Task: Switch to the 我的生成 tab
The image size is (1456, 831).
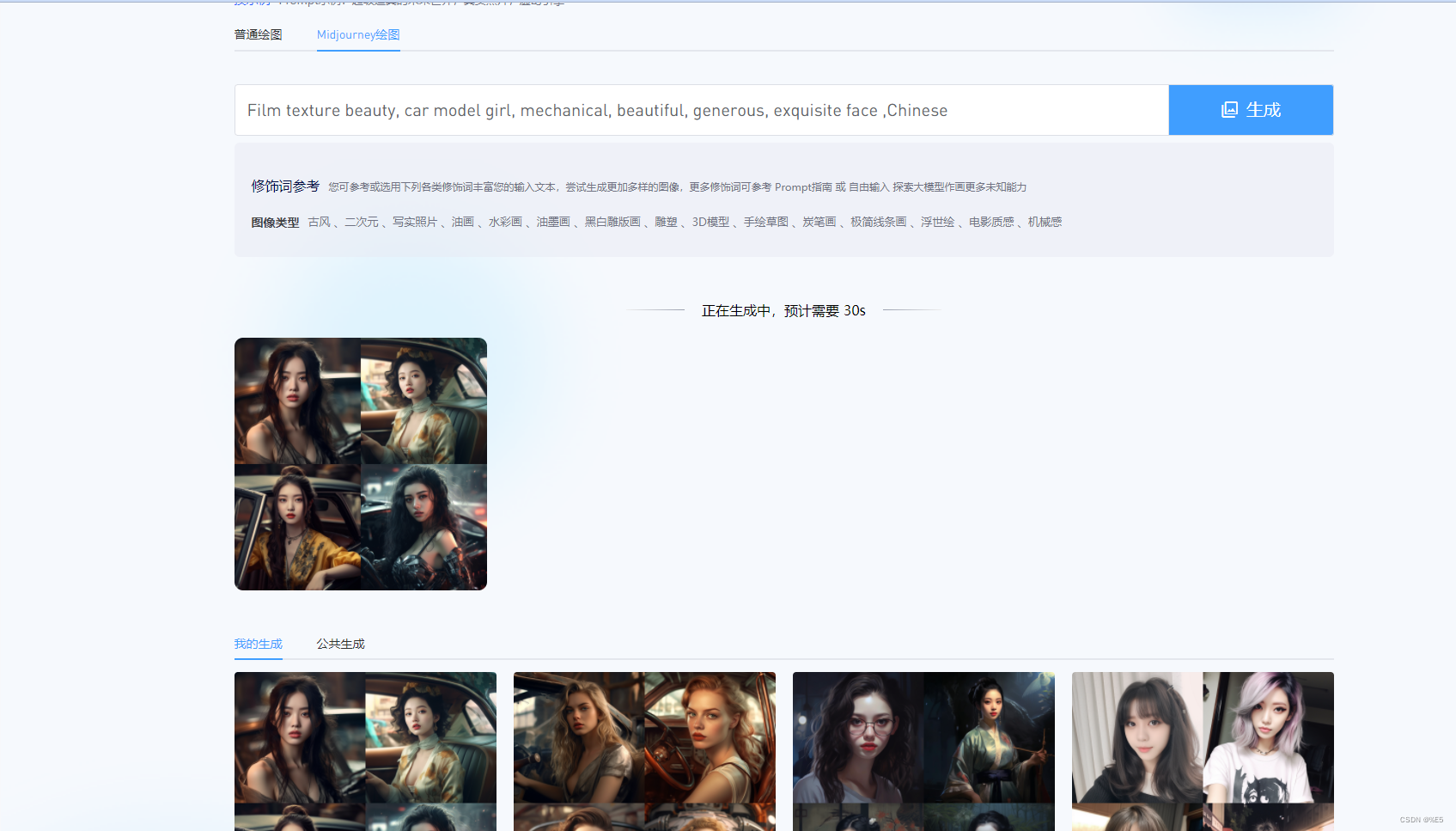Action: click(x=258, y=644)
